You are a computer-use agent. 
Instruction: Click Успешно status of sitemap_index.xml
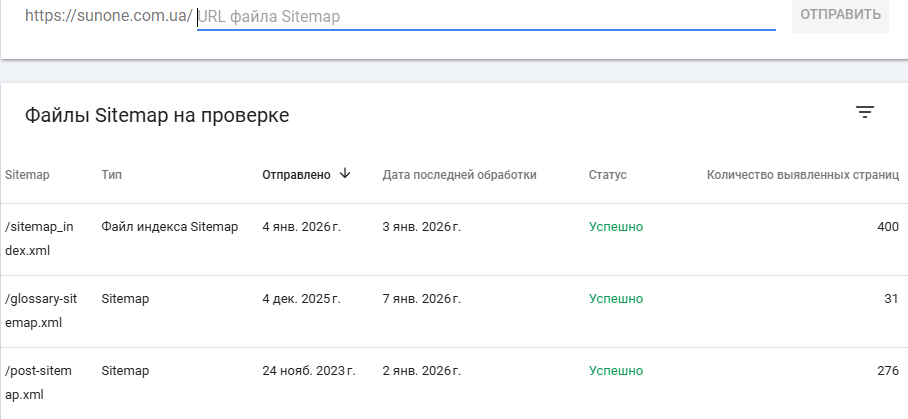click(615, 227)
